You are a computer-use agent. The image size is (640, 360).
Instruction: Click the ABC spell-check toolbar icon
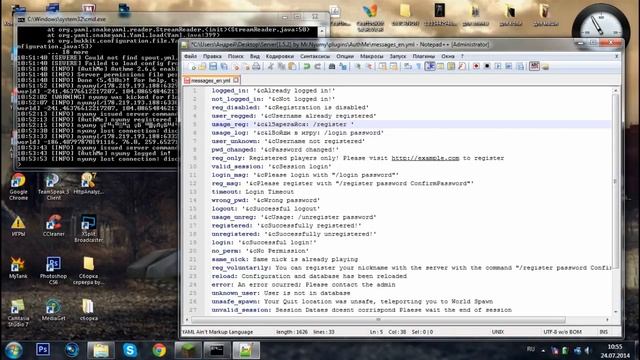[534, 66]
